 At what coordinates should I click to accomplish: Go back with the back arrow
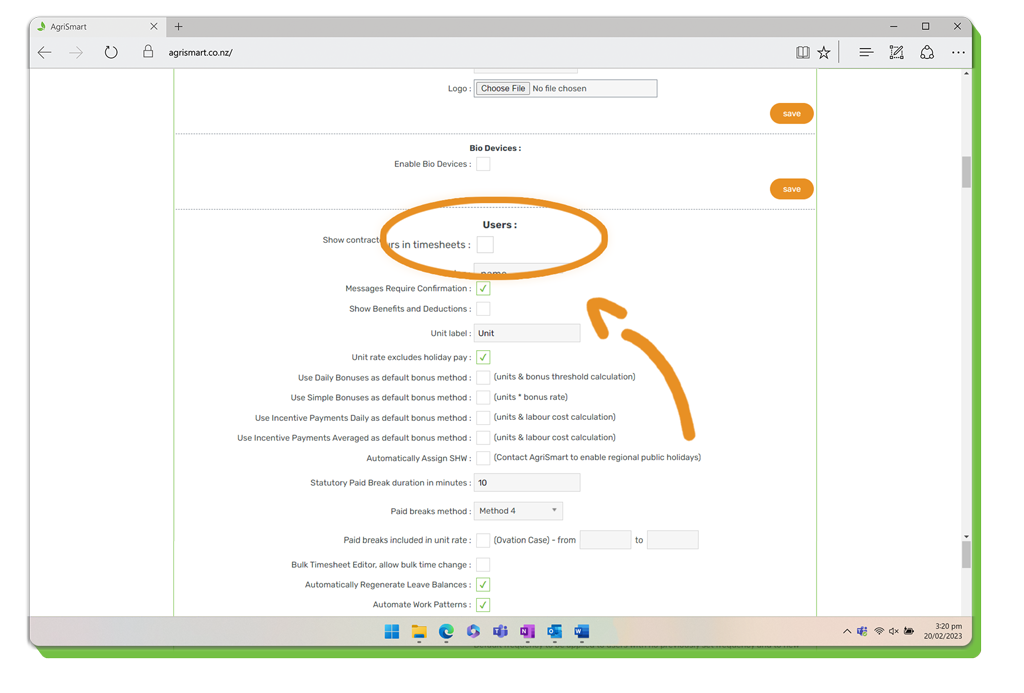45,53
